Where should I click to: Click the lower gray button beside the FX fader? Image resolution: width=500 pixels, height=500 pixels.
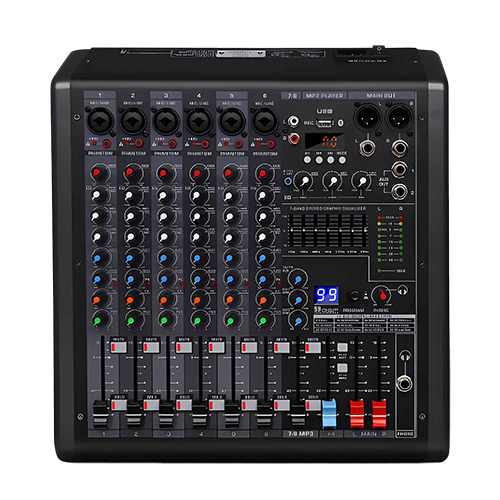pos(342,368)
